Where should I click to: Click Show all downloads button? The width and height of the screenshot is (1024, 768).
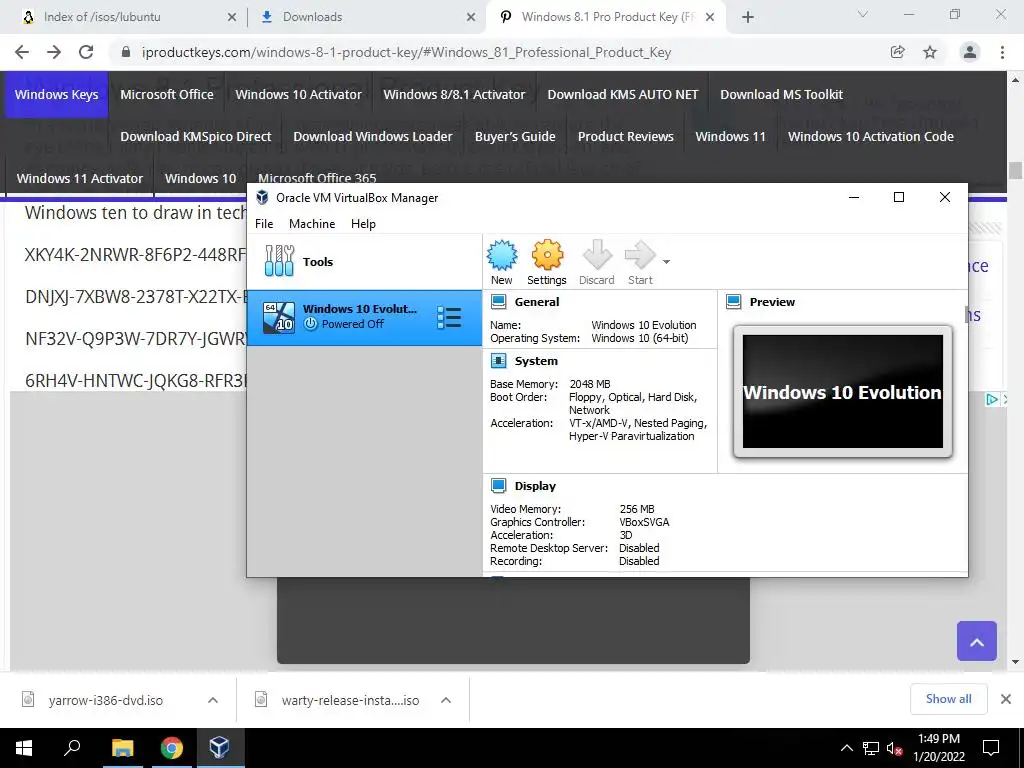pyautogui.click(x=948, y=699)
